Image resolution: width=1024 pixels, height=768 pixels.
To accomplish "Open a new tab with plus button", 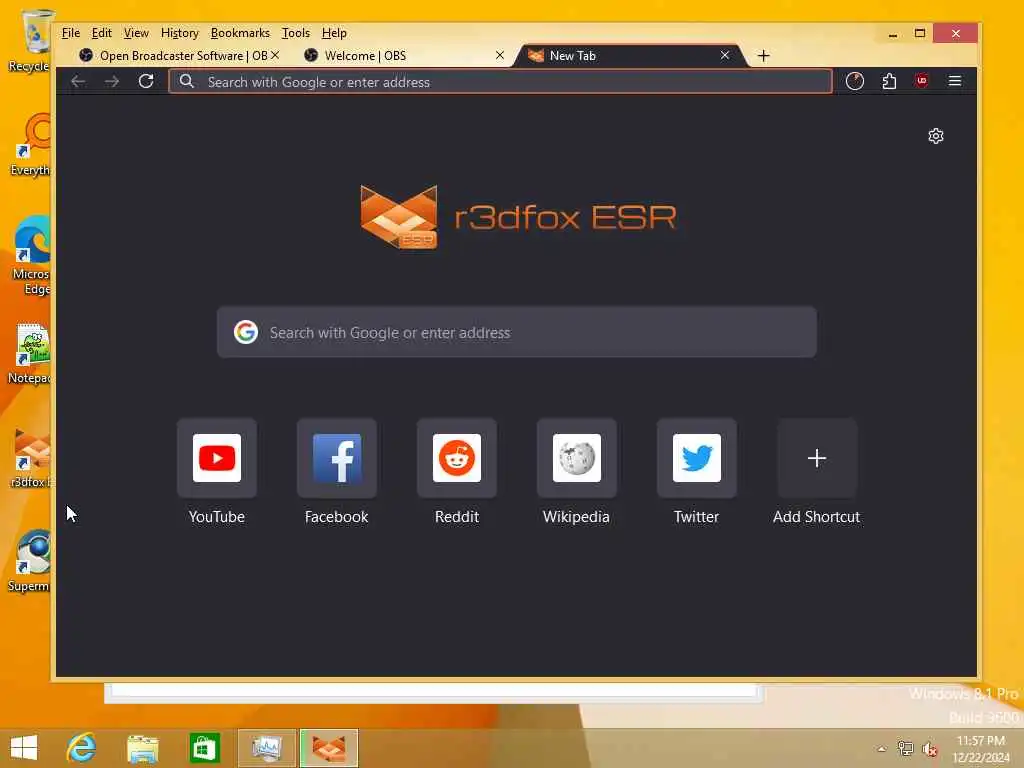I will (x=763, y=56).
